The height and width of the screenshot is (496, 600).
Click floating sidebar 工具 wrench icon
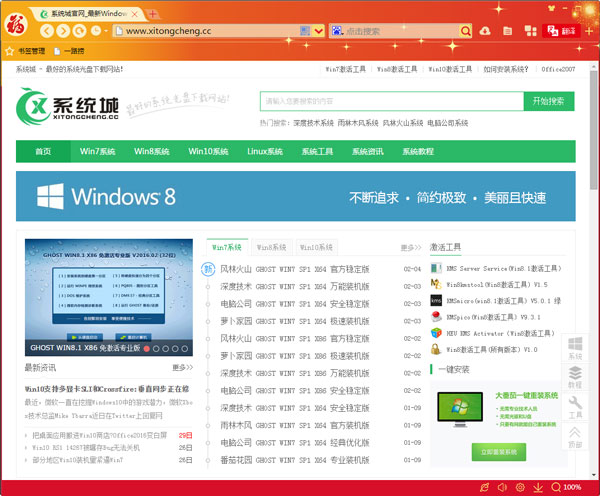[575, 407]
